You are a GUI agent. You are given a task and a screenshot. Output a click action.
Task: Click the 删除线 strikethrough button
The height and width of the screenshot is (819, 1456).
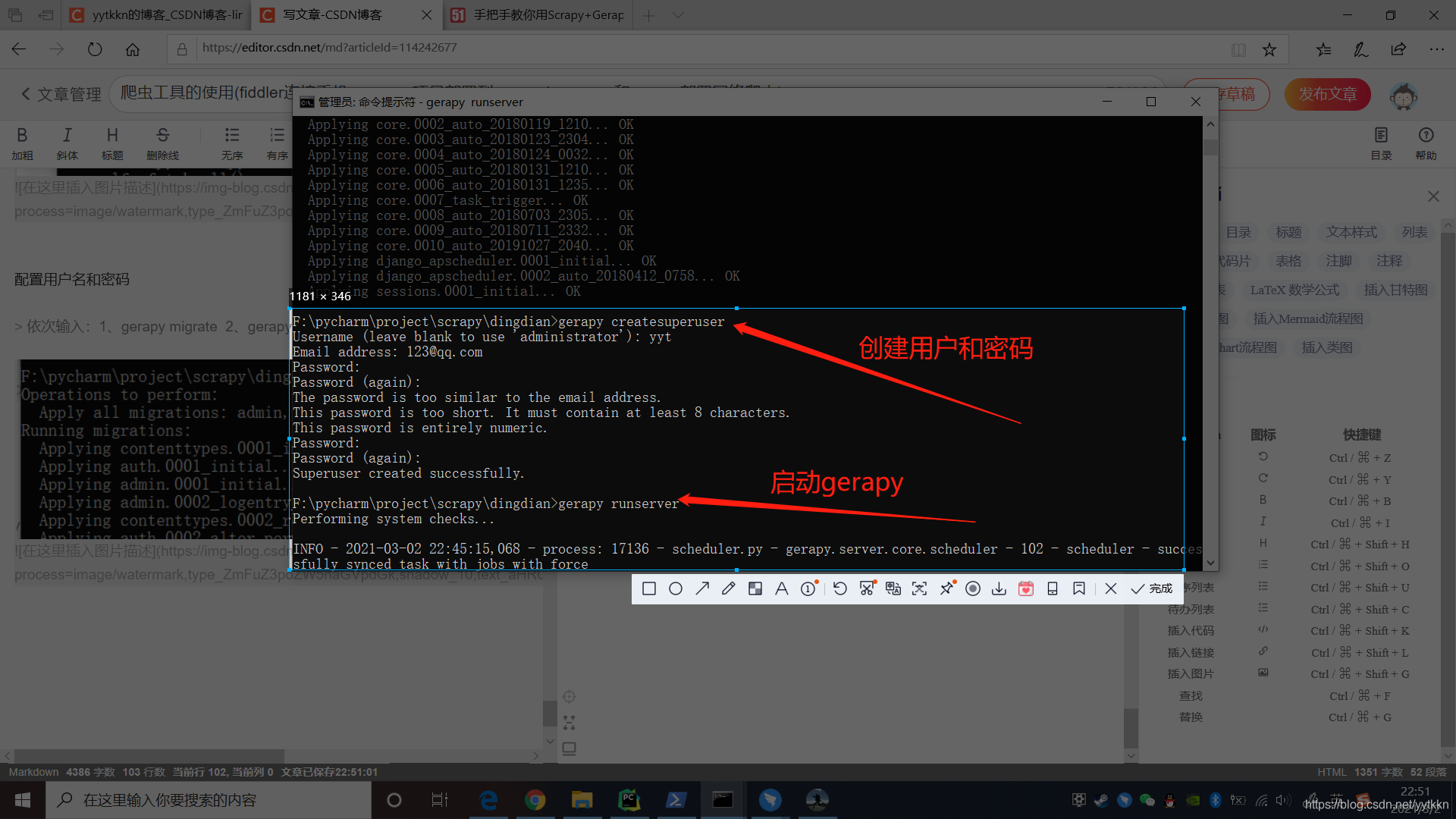click(x=162, y=143)
